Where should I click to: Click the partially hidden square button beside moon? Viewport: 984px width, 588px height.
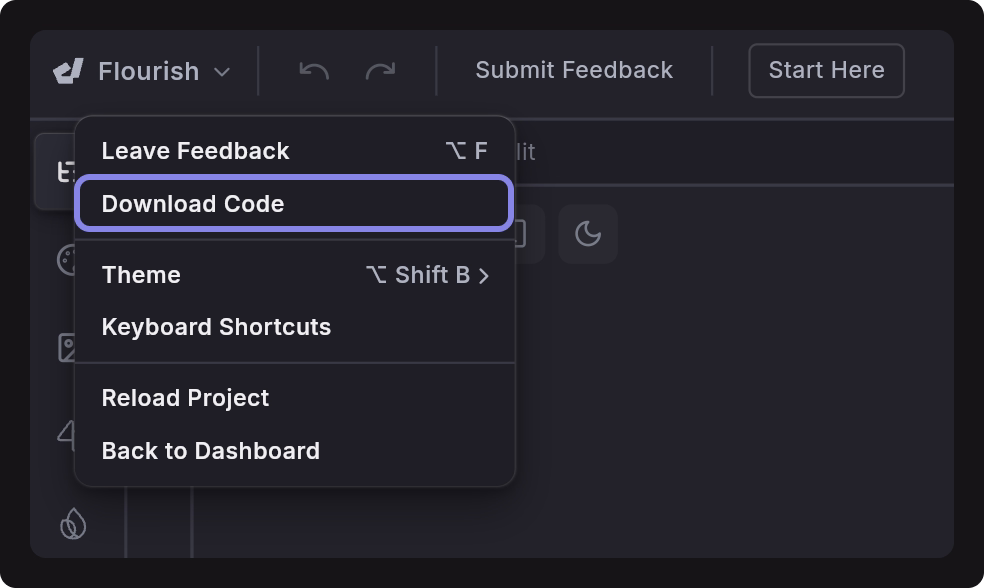pyautogui.click(x=528, y=234)
